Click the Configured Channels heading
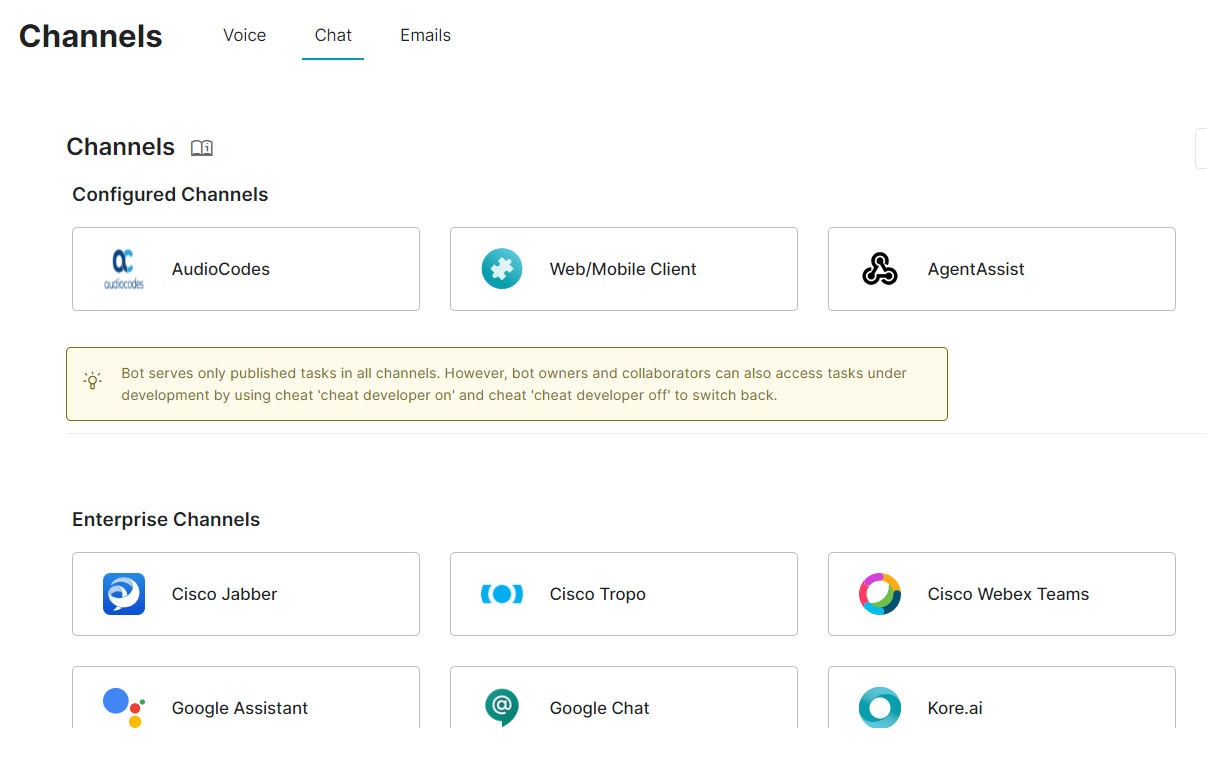The width and height of the screenshot is (1207, 757). coord(170,194)
